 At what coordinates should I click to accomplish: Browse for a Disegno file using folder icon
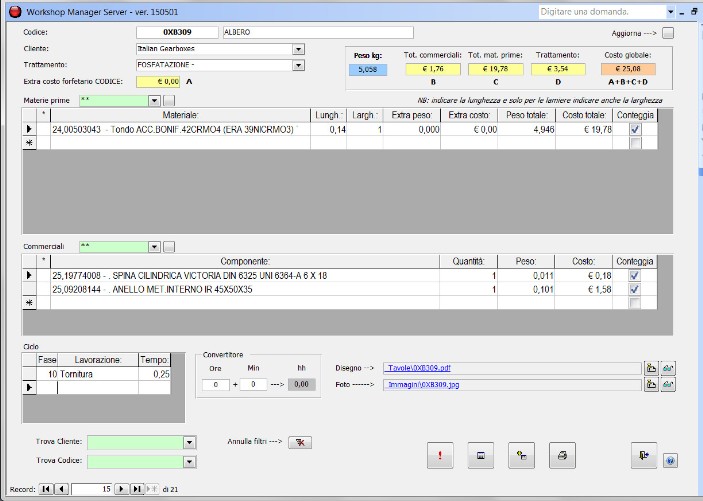[x=651, y=368]
